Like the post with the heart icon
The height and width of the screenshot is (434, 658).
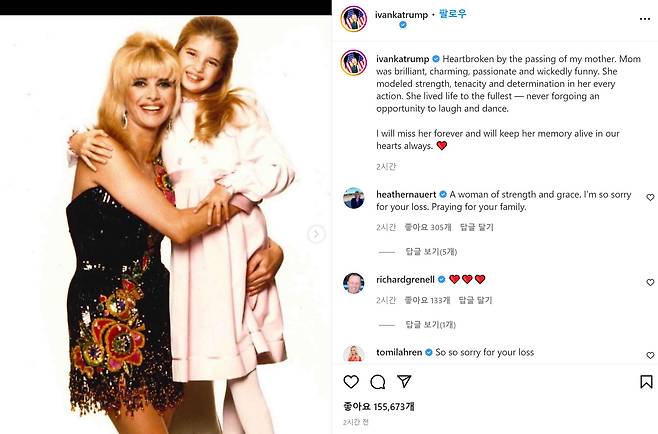pyautogui.click(x=351, y=382)
